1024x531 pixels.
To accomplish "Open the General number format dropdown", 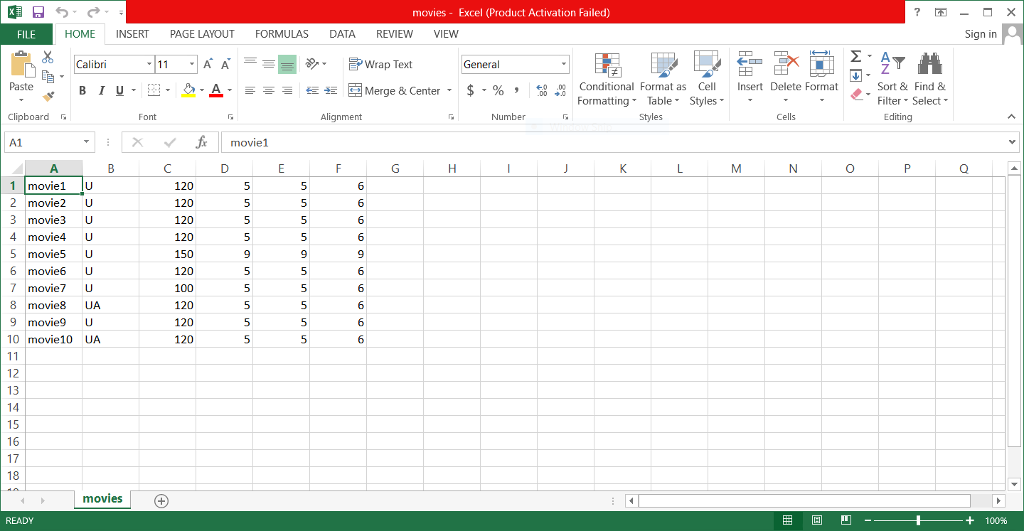I will pyautogui.click(x=564, y=64).
